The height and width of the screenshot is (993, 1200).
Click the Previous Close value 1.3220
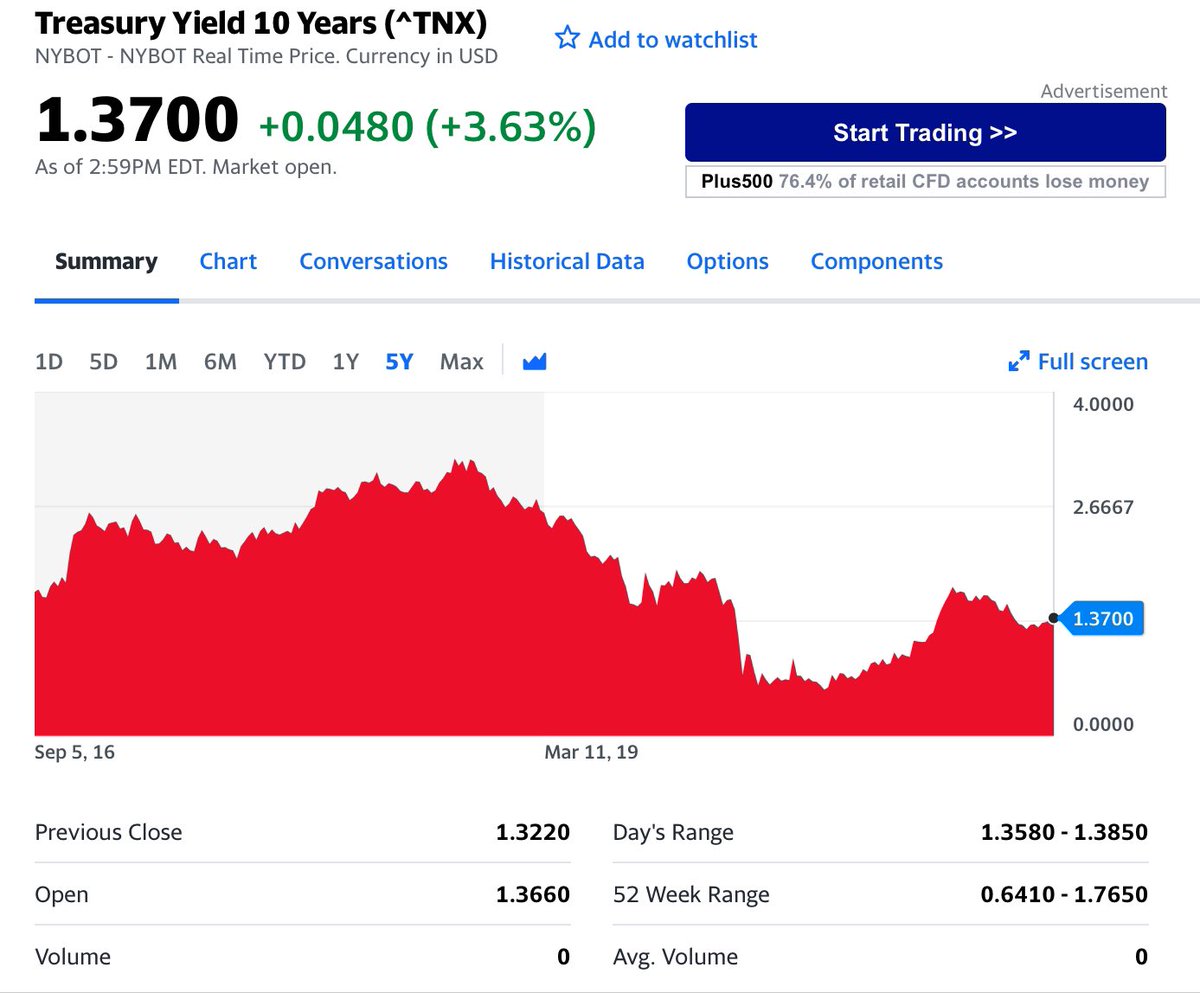(x=533, y=832)
